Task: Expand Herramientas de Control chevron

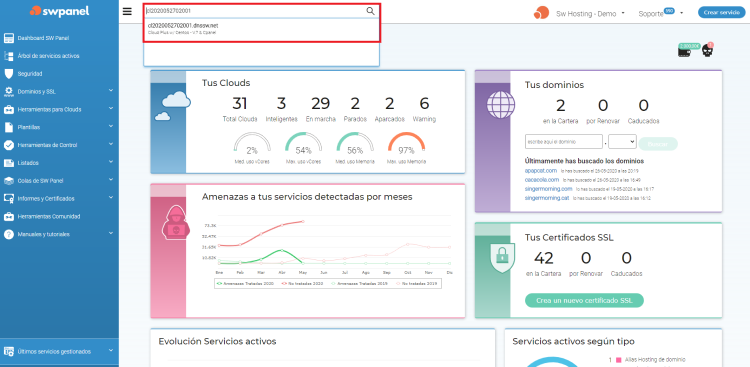Action: [x=110, y=144]
